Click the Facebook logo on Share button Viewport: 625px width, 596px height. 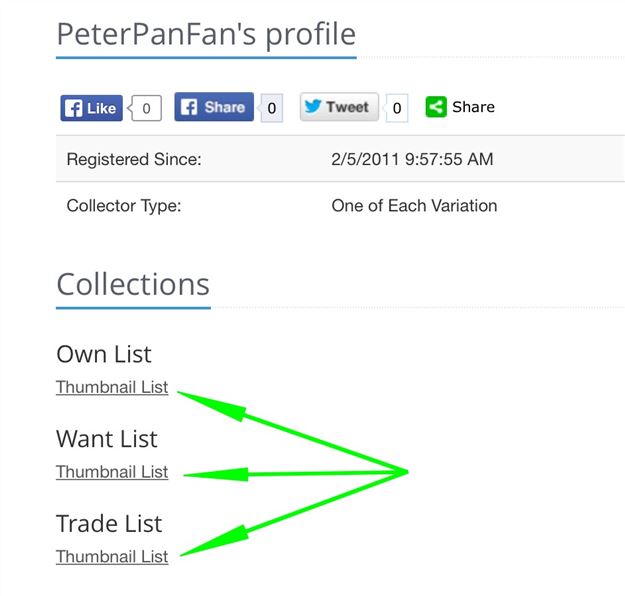[x=189, y=107]
